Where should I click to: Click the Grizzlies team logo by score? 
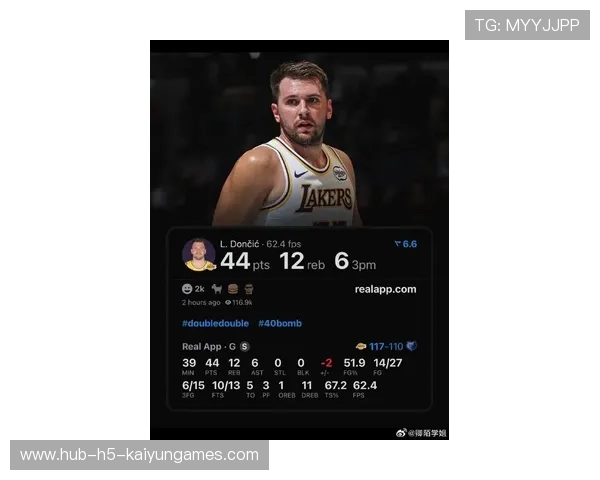tap(411, 346)
